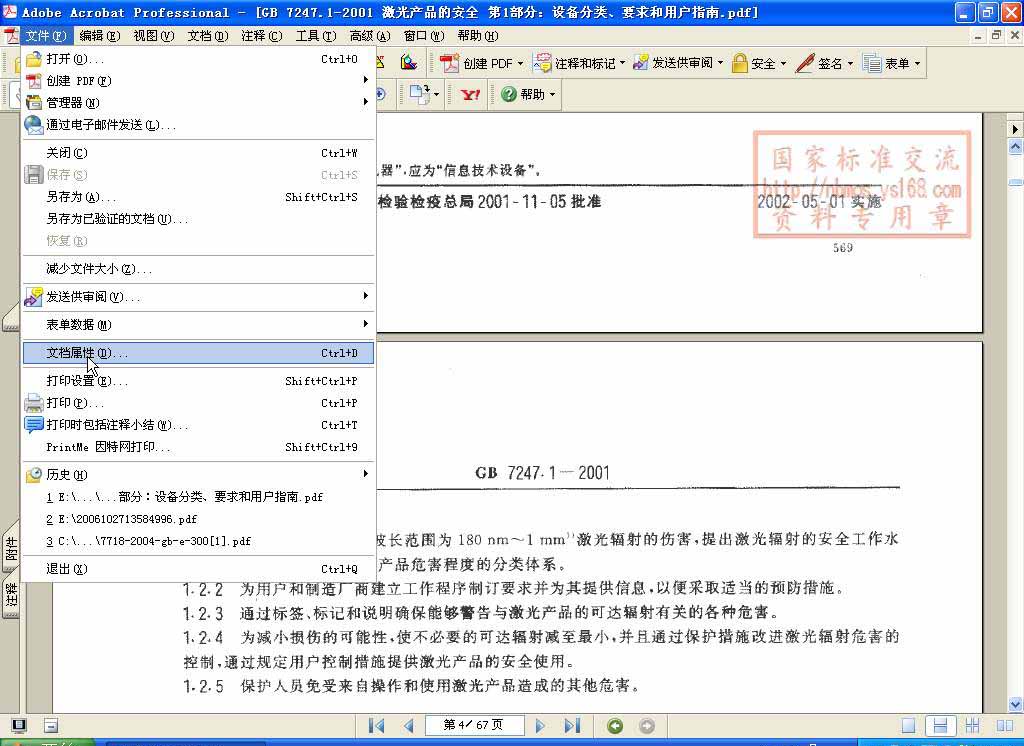Image resolution: width=1024 pixels, height=746 pixels.
Task: Select 关闭 (Close) in the File menu
Action: coord(199,153)
